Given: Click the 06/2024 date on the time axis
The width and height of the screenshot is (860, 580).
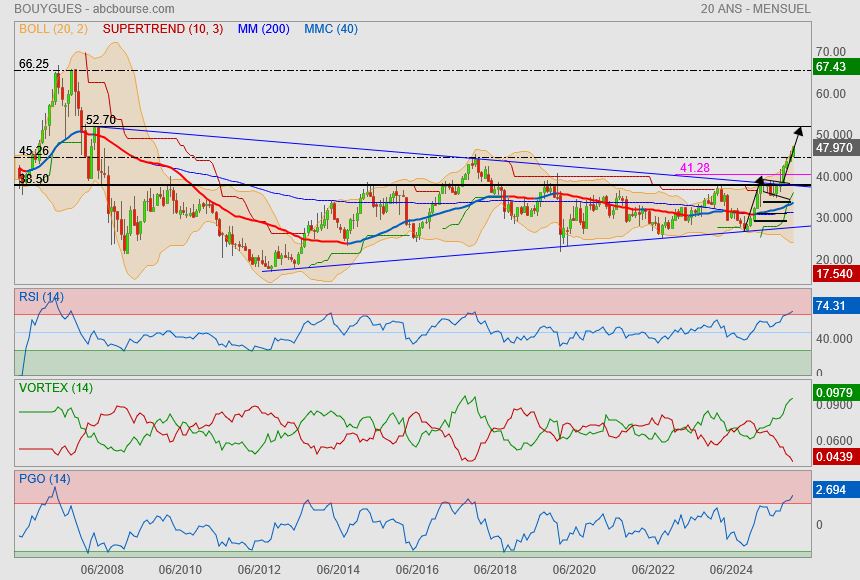Looking at the screenshot, I should 731,570.
